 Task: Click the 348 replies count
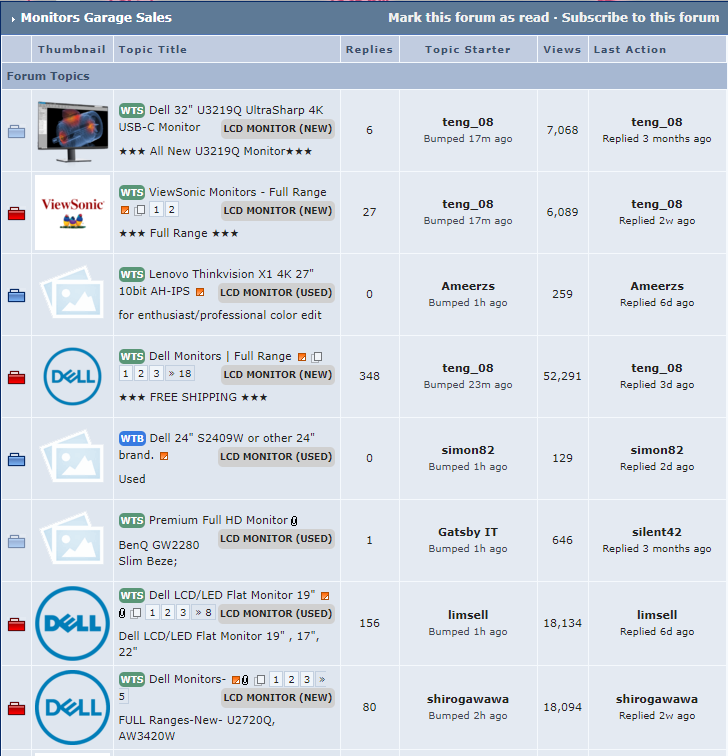[370, 376]
